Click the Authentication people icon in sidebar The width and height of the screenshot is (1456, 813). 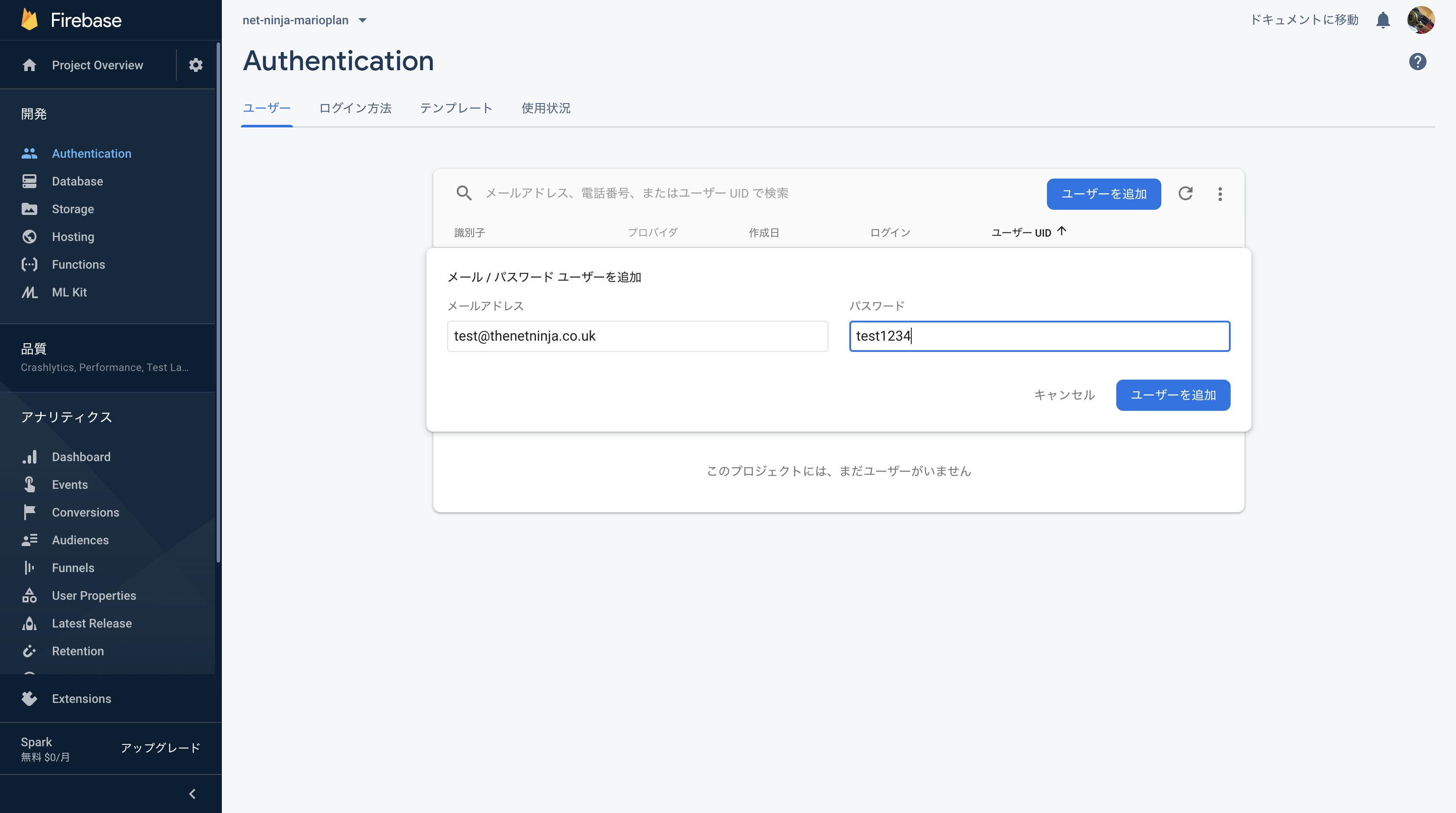point(29,153)
